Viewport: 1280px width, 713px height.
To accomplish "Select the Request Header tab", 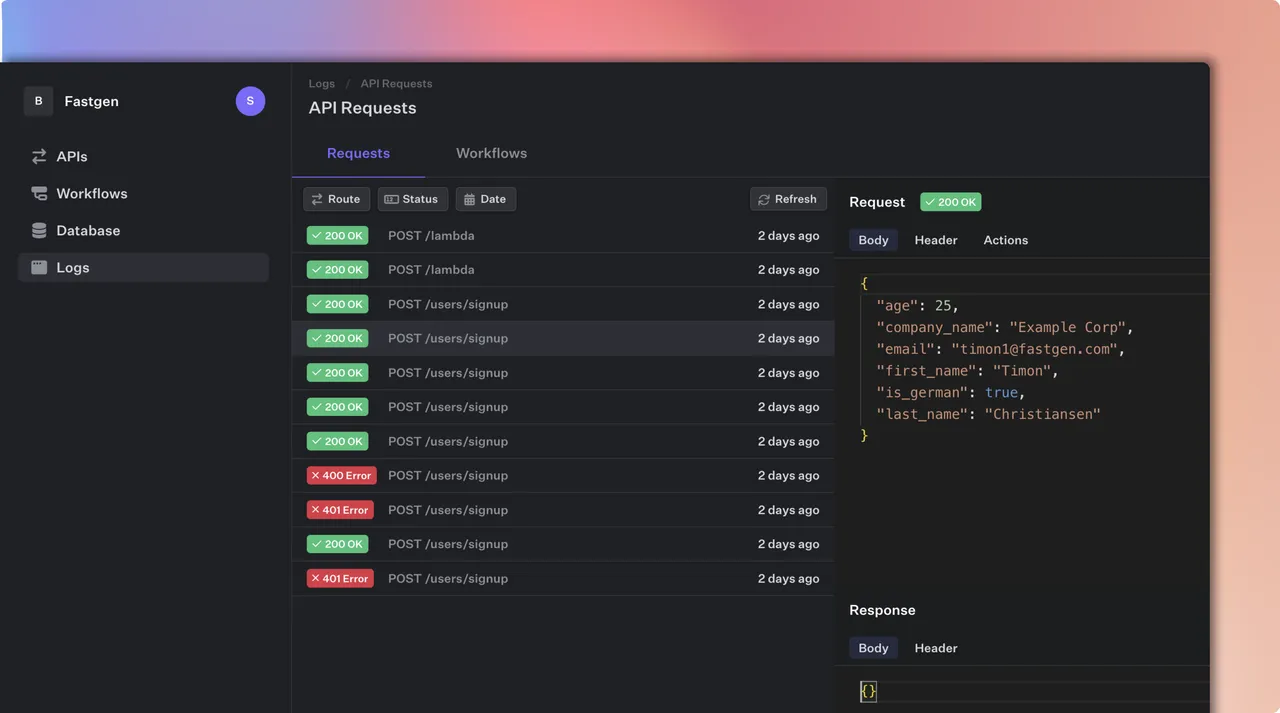I will point(936,240).
